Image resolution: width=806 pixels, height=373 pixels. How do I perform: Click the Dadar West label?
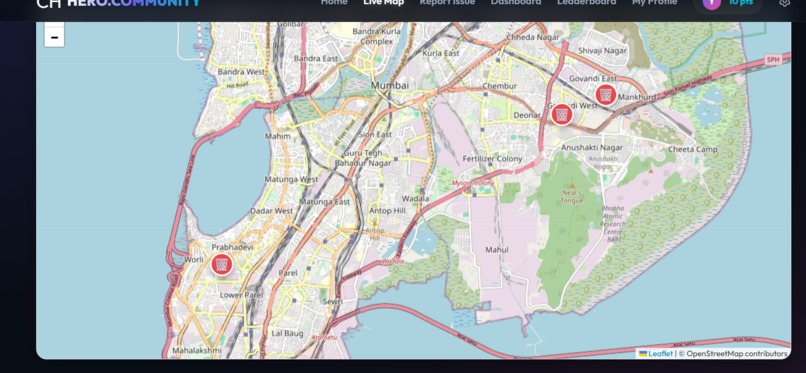(x=271, y=211)
